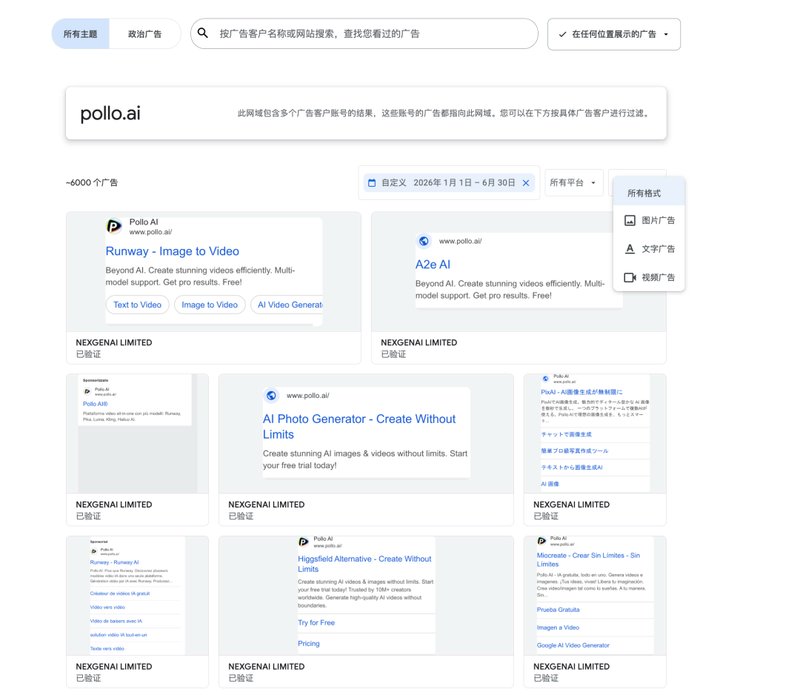Click the Image to Video chip
Image resolution: width=800 pixels, height=695 pixels.
click(210, 305)
